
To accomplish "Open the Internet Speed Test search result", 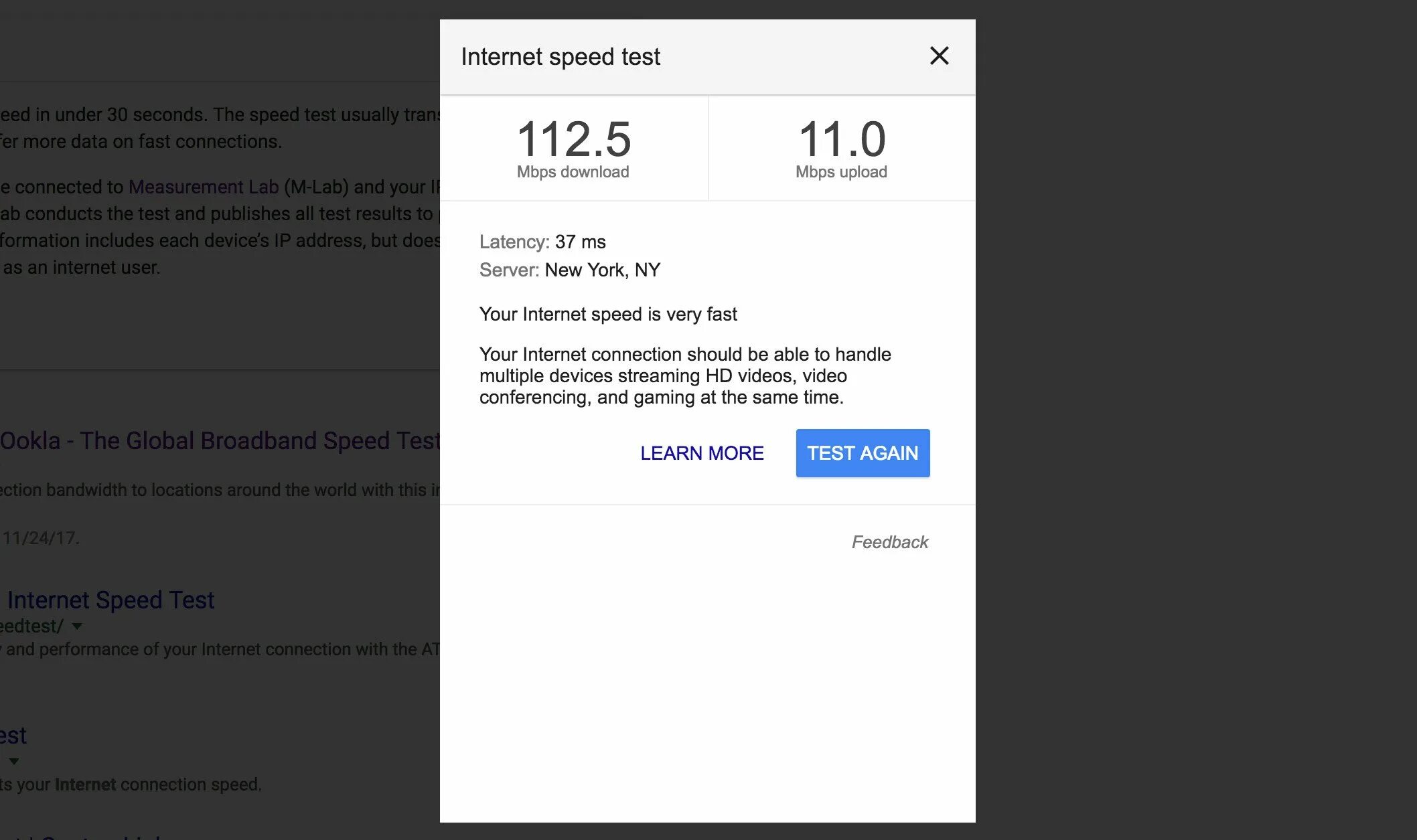I will point(110,600).
